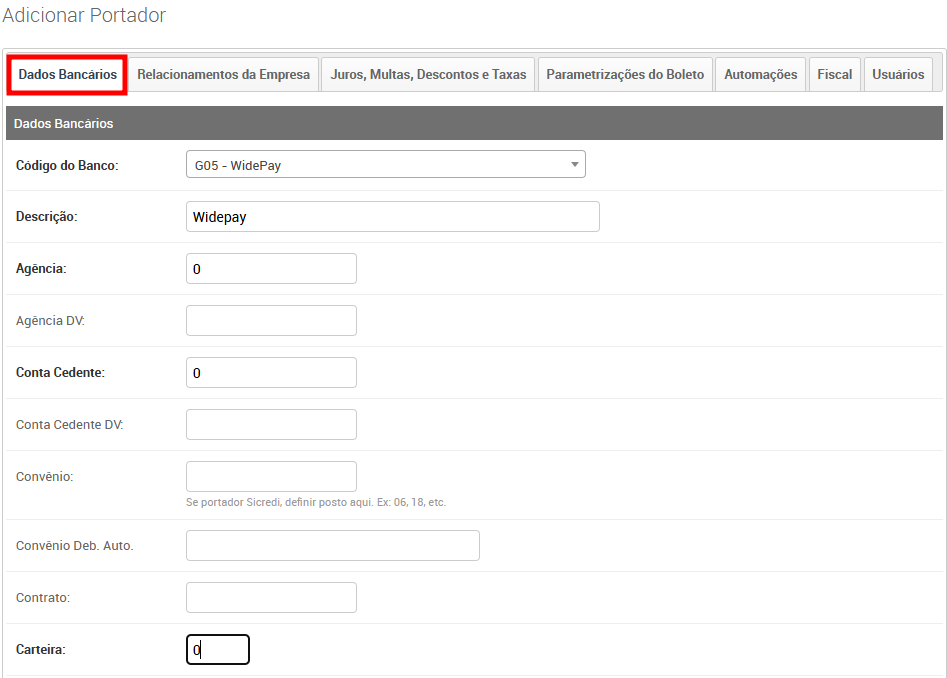
Task: Switch to the Fiscal tab
Action: [x=834, y=75]
